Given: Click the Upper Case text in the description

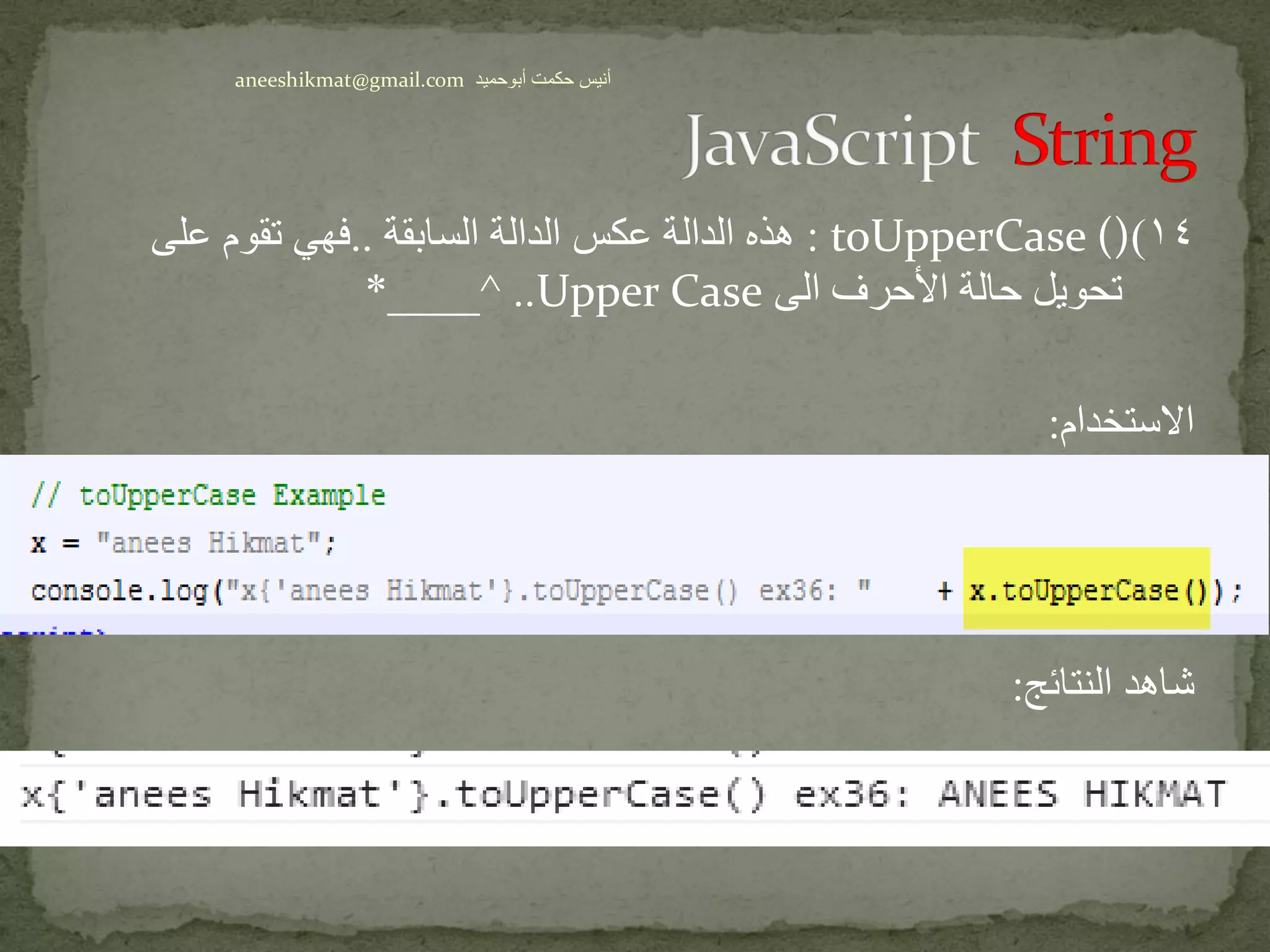Looking at the screenshot, I should point(650,291).
